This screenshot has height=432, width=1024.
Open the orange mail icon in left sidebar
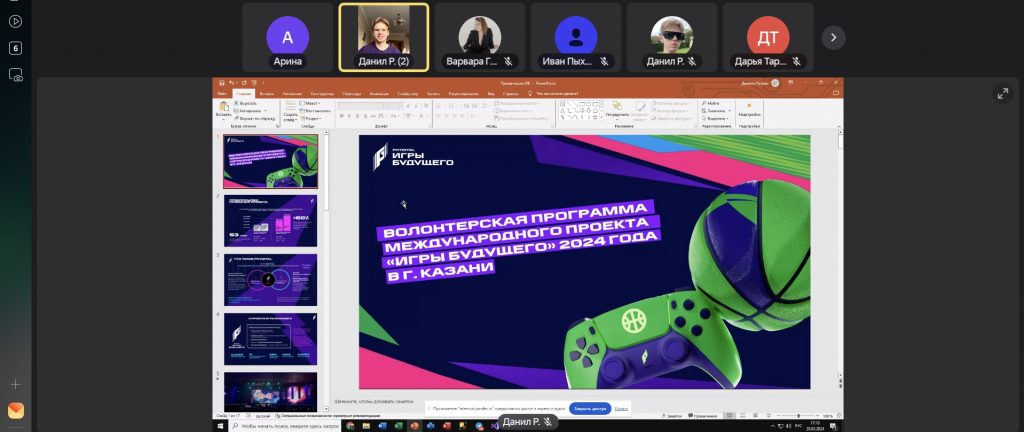coord(16,410)
